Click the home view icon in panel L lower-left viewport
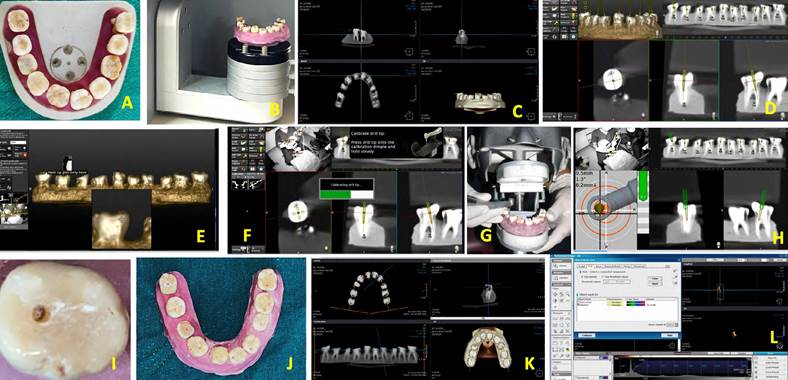This screenshot has height=380, width=788. click(672, 345)
